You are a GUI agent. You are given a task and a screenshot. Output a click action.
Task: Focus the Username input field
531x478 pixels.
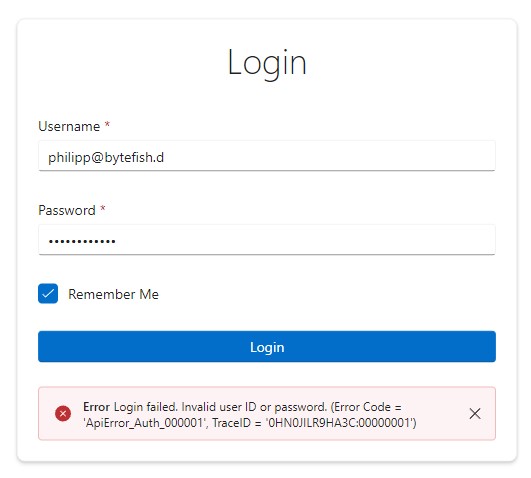[267, 156]
